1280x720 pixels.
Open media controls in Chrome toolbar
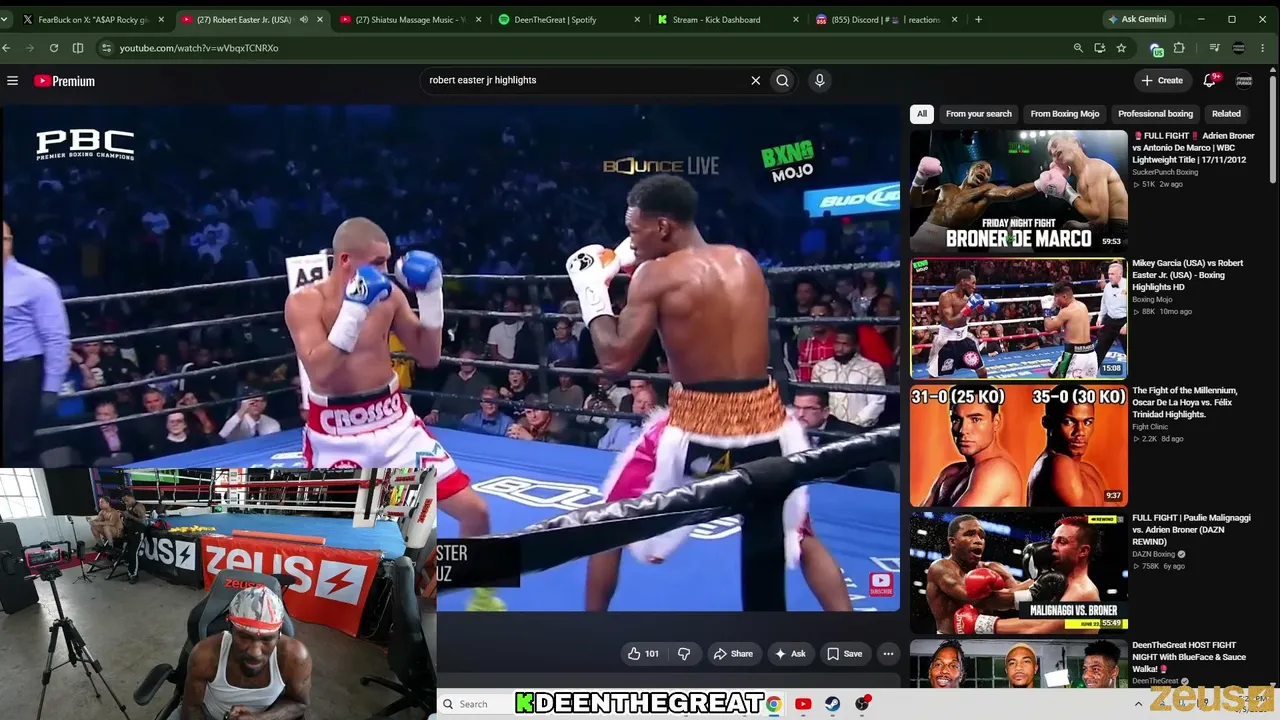click(1214, 48)
